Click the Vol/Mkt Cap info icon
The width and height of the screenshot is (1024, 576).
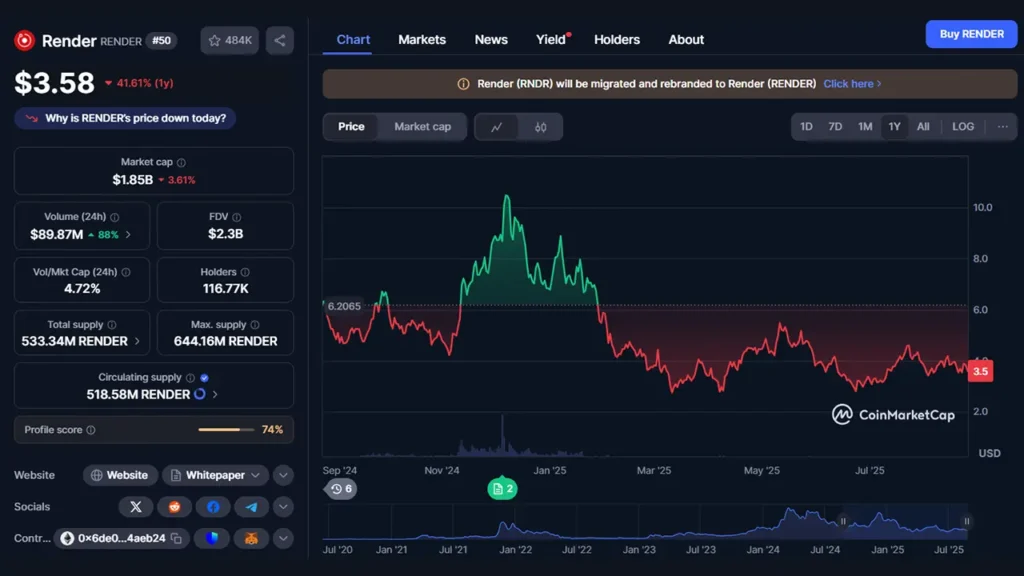point(126,272)
